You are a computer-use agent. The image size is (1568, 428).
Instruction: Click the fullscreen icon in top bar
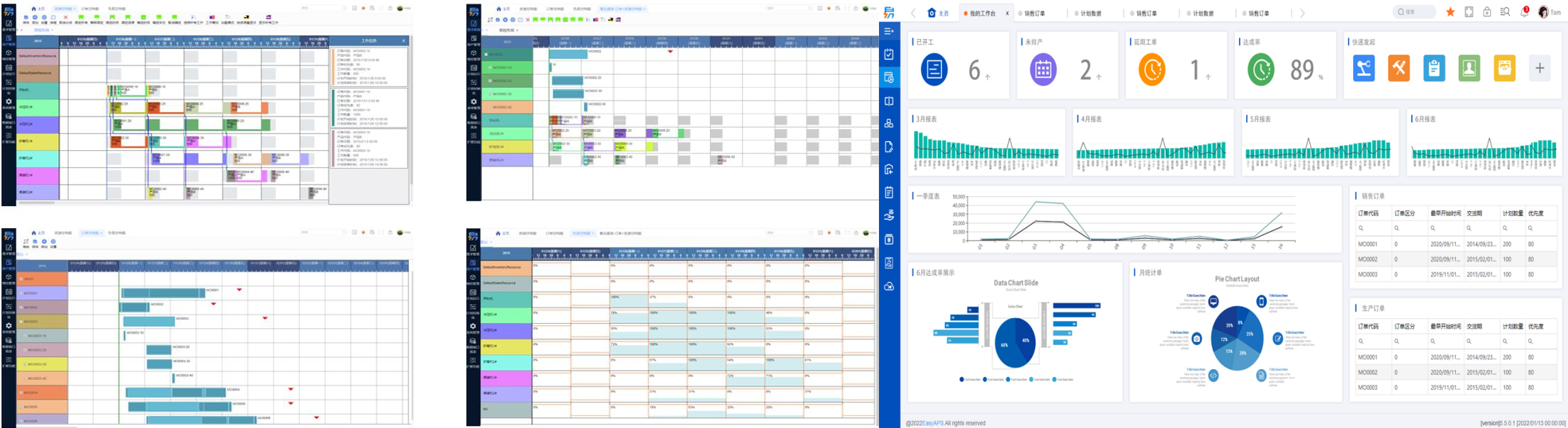[x=1469, y=12]
